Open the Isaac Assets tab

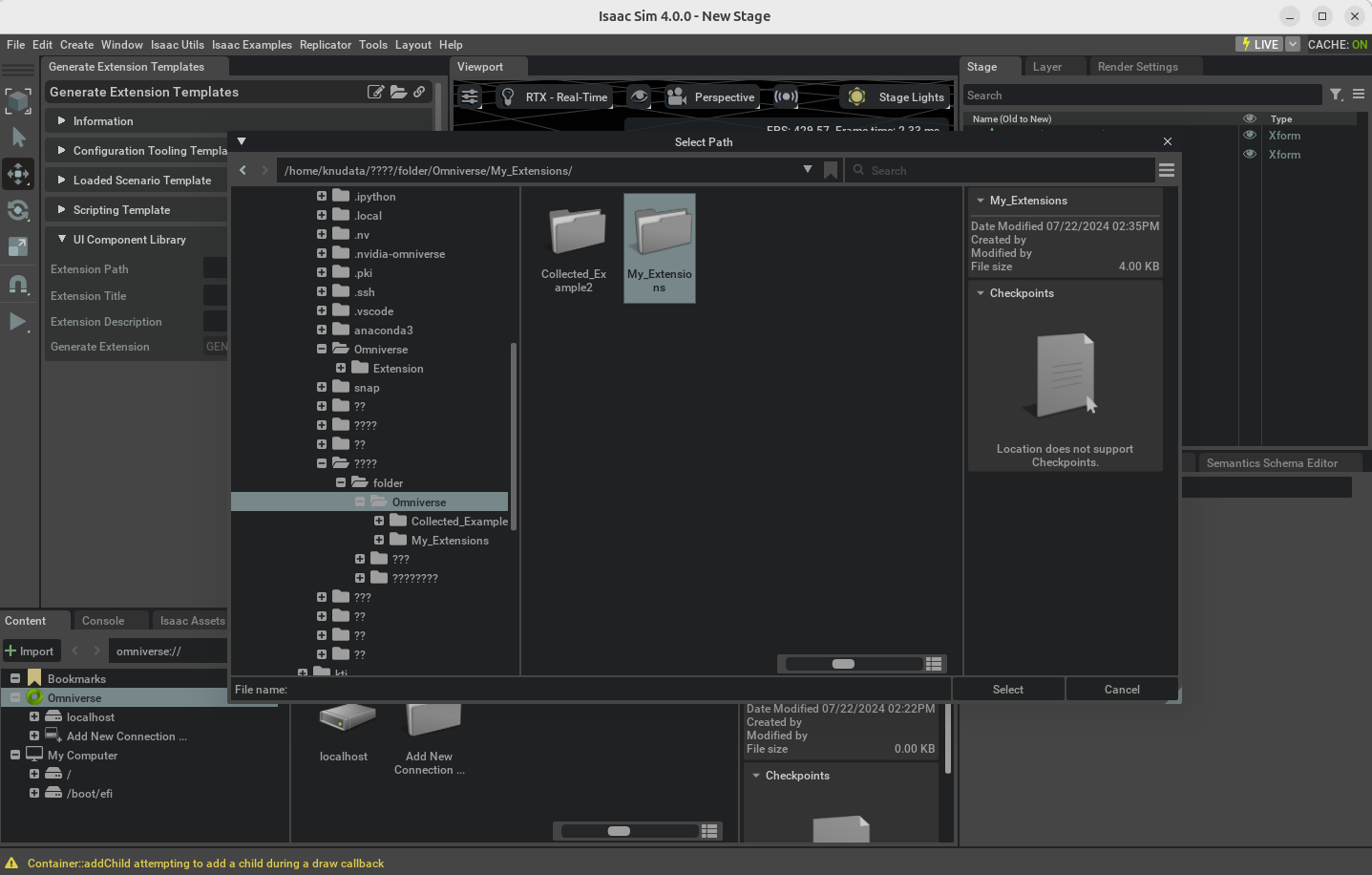click(192, 621)
